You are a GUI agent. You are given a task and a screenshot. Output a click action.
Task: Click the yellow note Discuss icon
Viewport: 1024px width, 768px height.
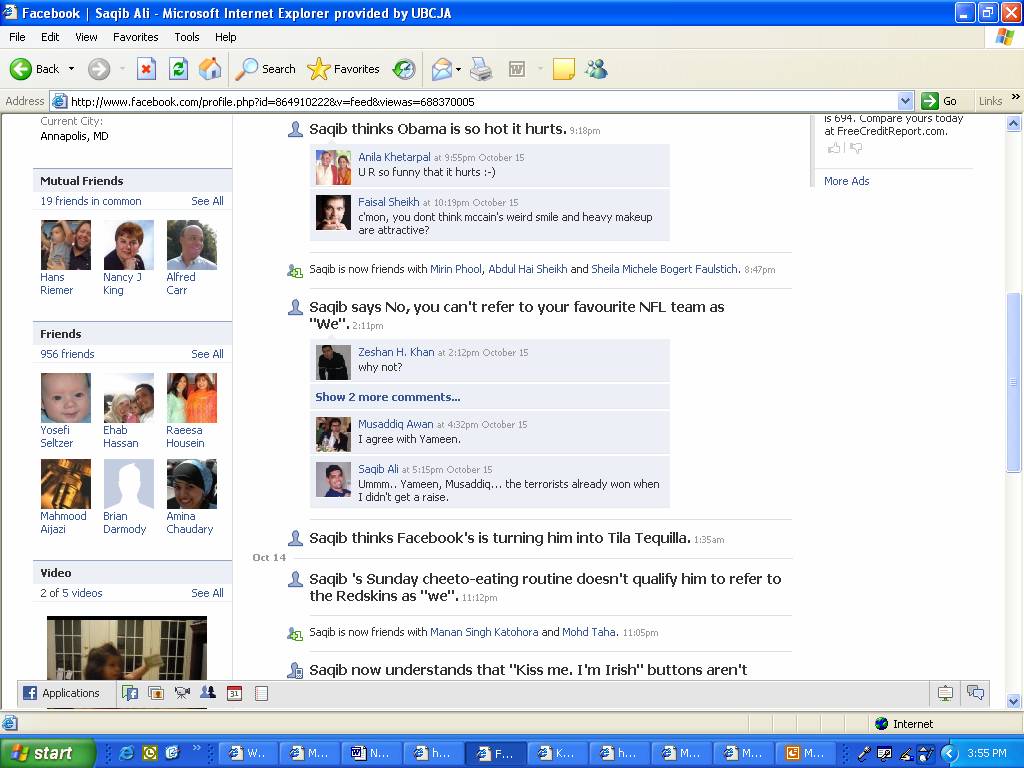click(564, 69)
